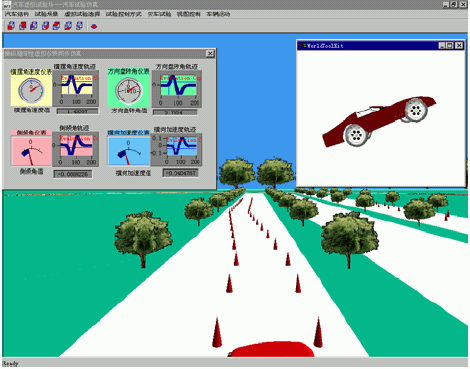Click the sixth view cube toolbar icon

(x=68, y=26)
